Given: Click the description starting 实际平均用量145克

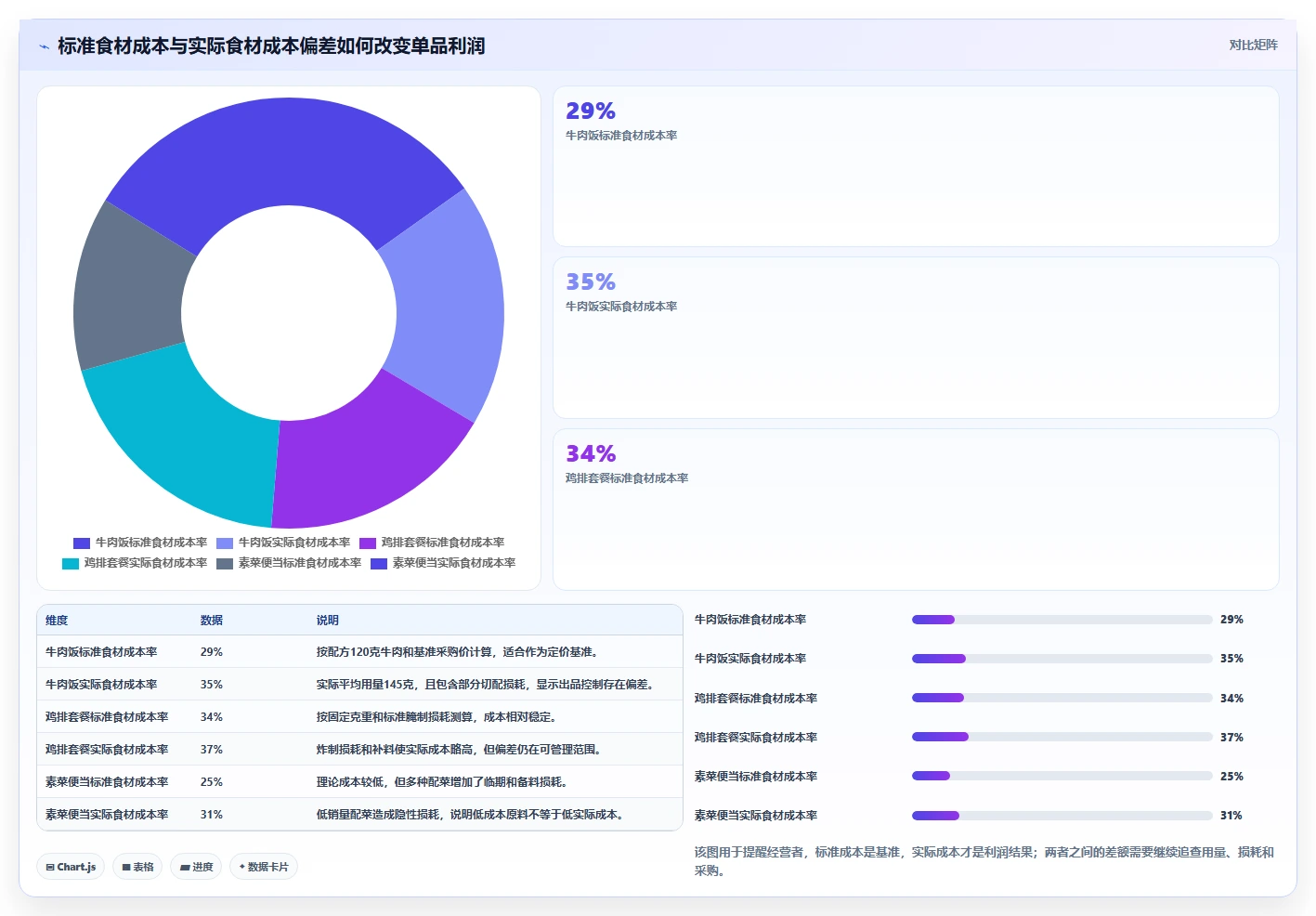Looking at the screenshot, I should [x=488, y=685].
